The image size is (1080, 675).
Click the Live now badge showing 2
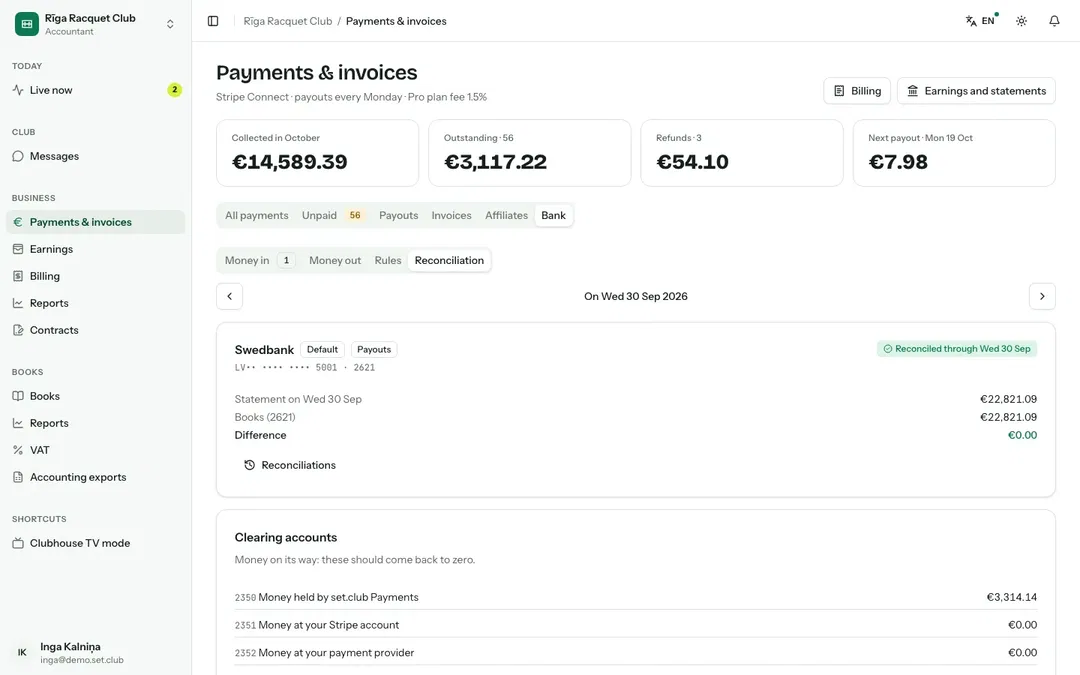pyautogui.click(x=174, y=90)
